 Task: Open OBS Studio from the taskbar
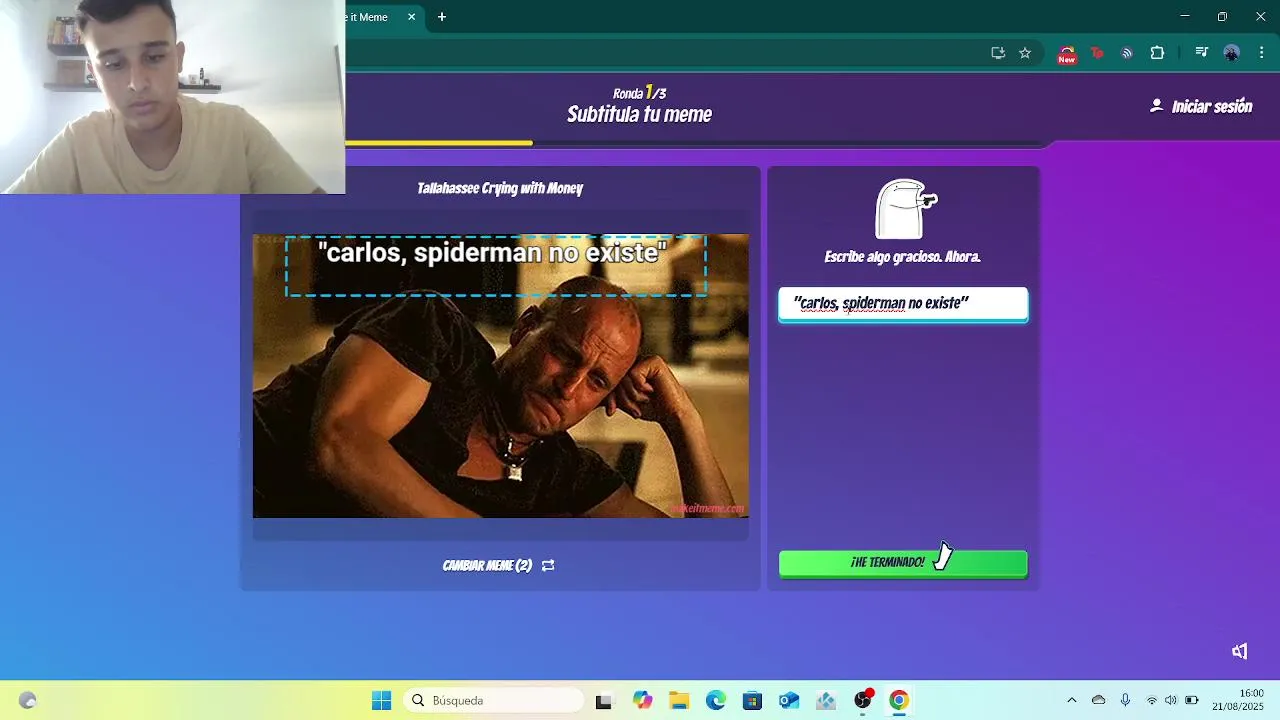pyautogui.click(x=863, y=701)
